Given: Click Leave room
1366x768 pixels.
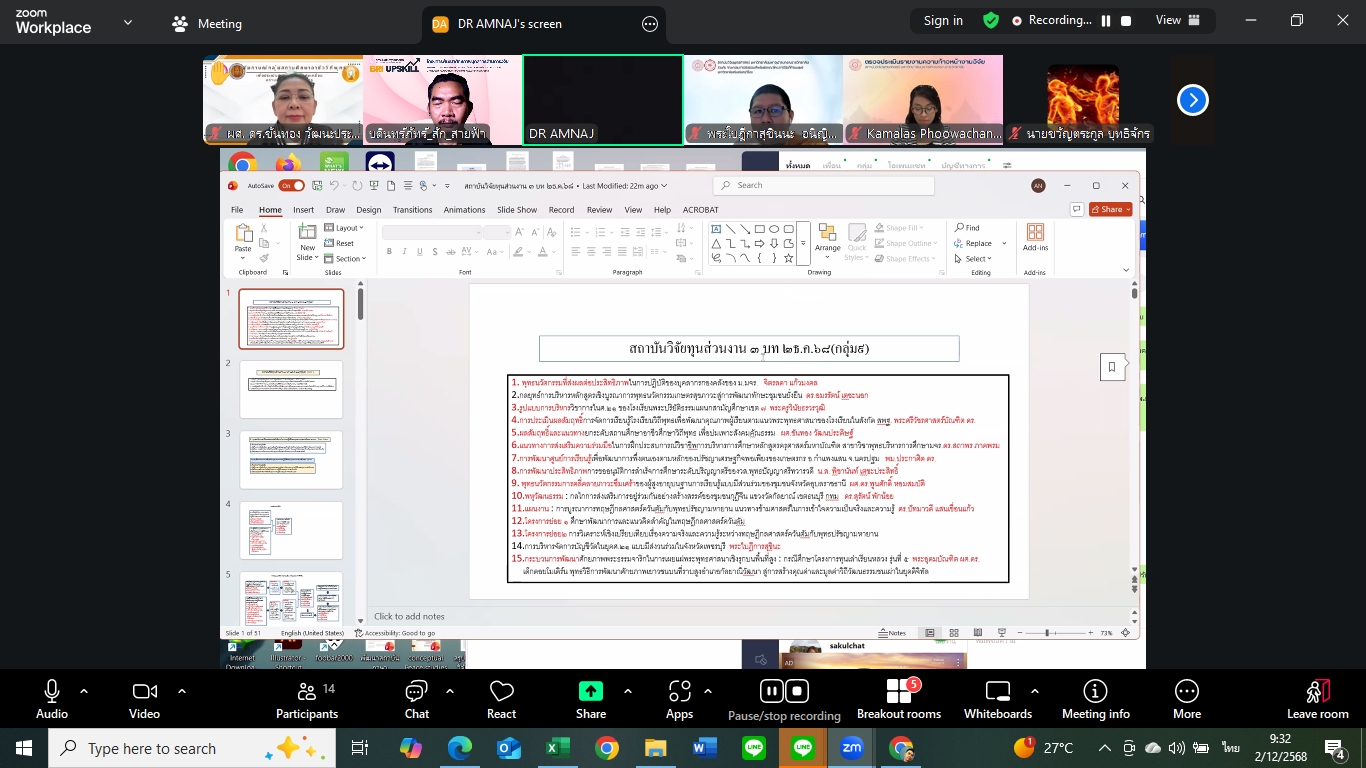Looking at the screenshot, I should pyautogui.click(x=1317, y=699).
